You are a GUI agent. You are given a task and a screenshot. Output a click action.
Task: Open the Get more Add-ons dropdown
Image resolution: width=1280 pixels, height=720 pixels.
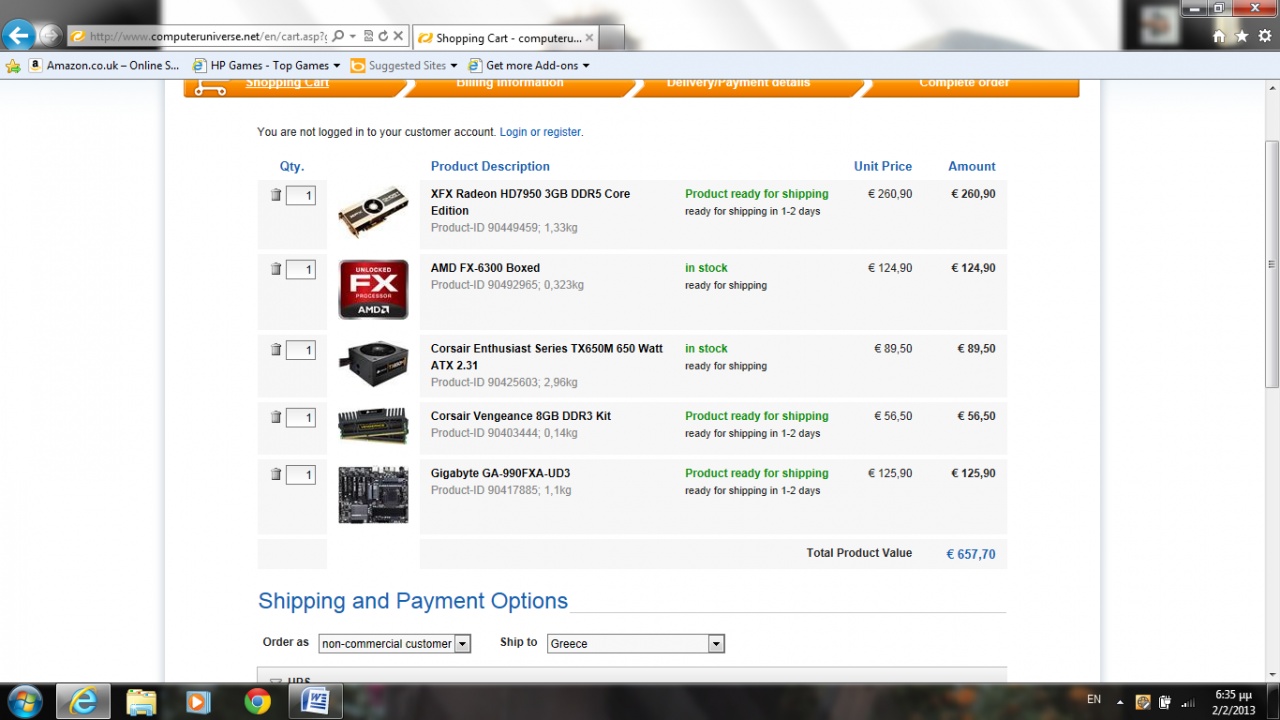pyautogui.click(x=530, y=66)
